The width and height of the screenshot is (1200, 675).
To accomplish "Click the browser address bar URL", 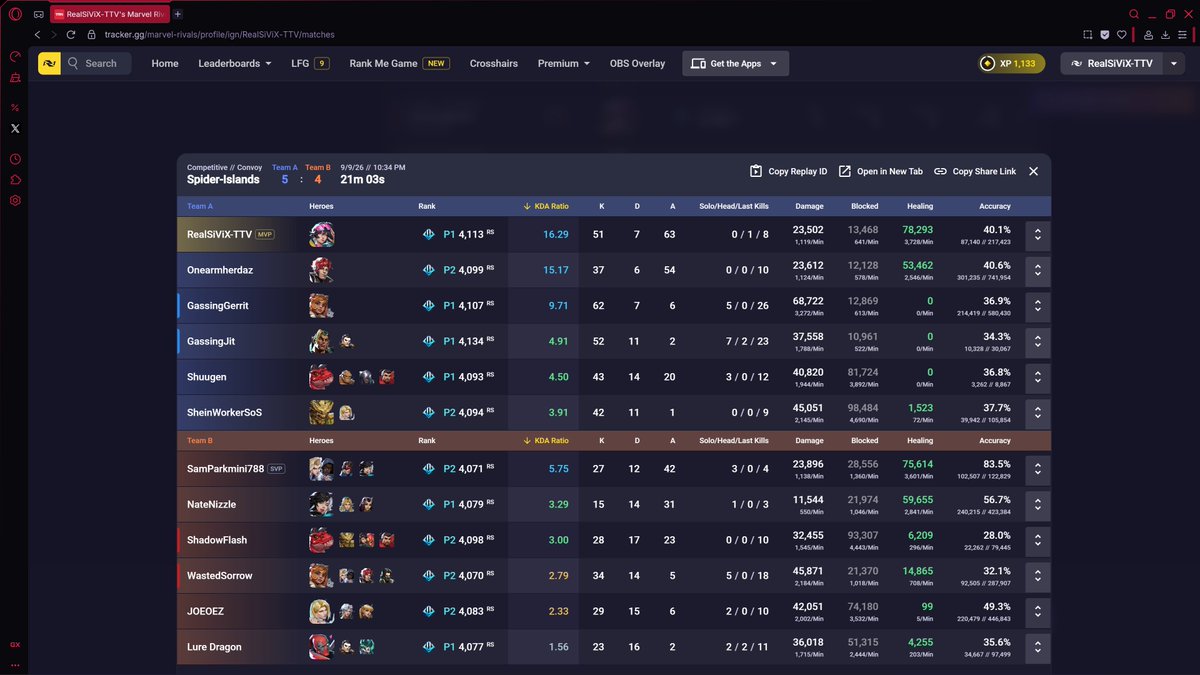I will tap(219, 34).
